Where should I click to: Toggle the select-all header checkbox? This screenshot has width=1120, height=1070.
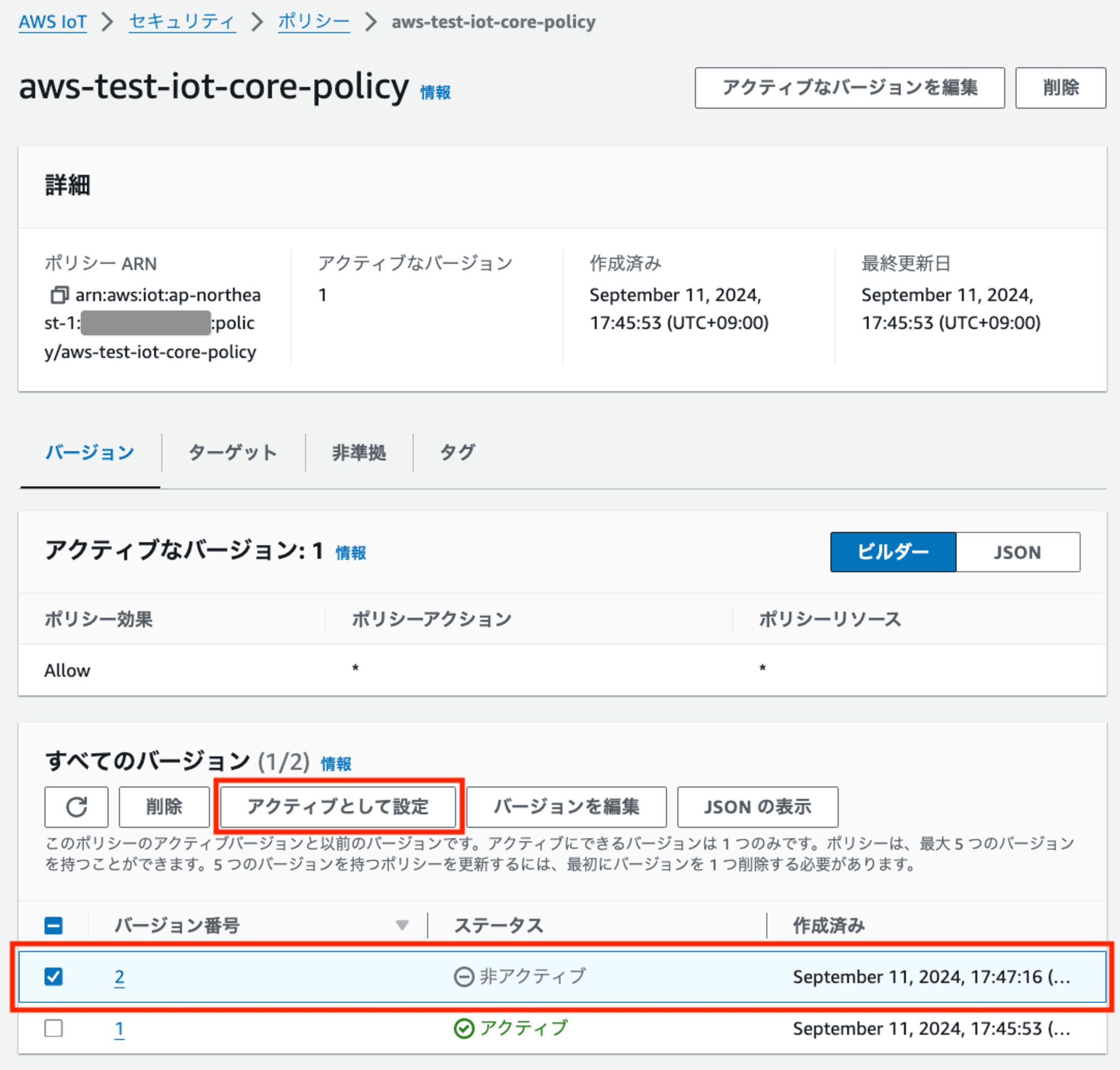(x=54, y=925)
